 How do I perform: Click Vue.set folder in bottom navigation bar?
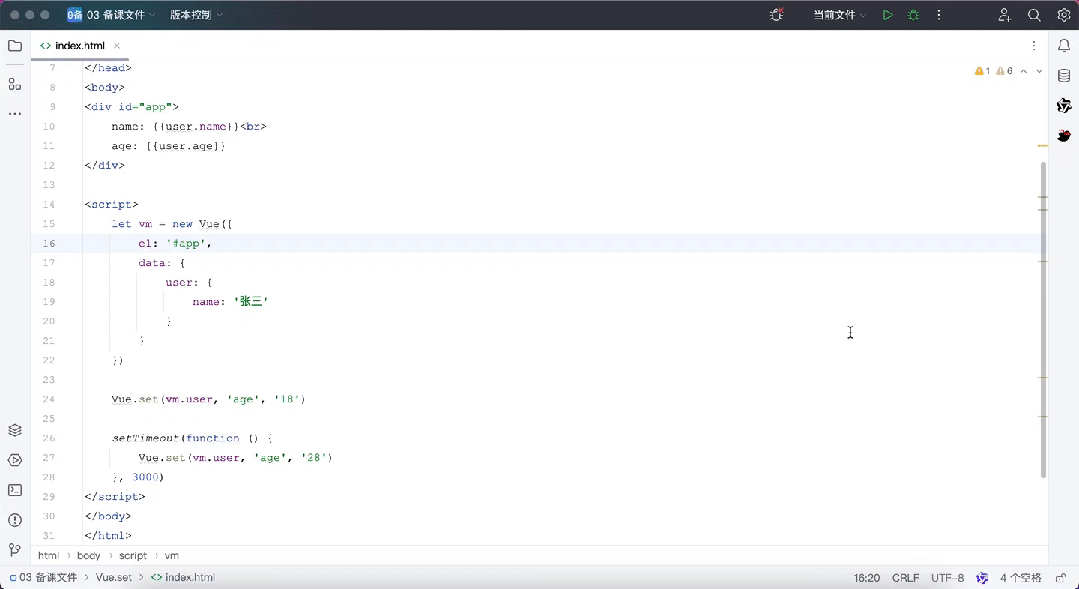click(x=114, y=578)
